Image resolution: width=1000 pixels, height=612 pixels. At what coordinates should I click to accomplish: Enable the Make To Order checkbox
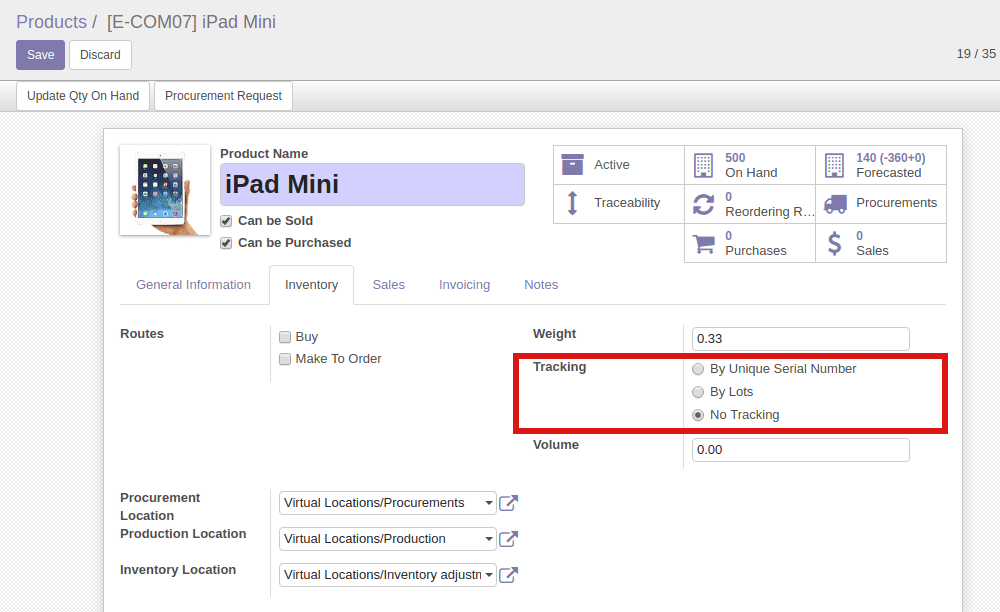point(285,359)
